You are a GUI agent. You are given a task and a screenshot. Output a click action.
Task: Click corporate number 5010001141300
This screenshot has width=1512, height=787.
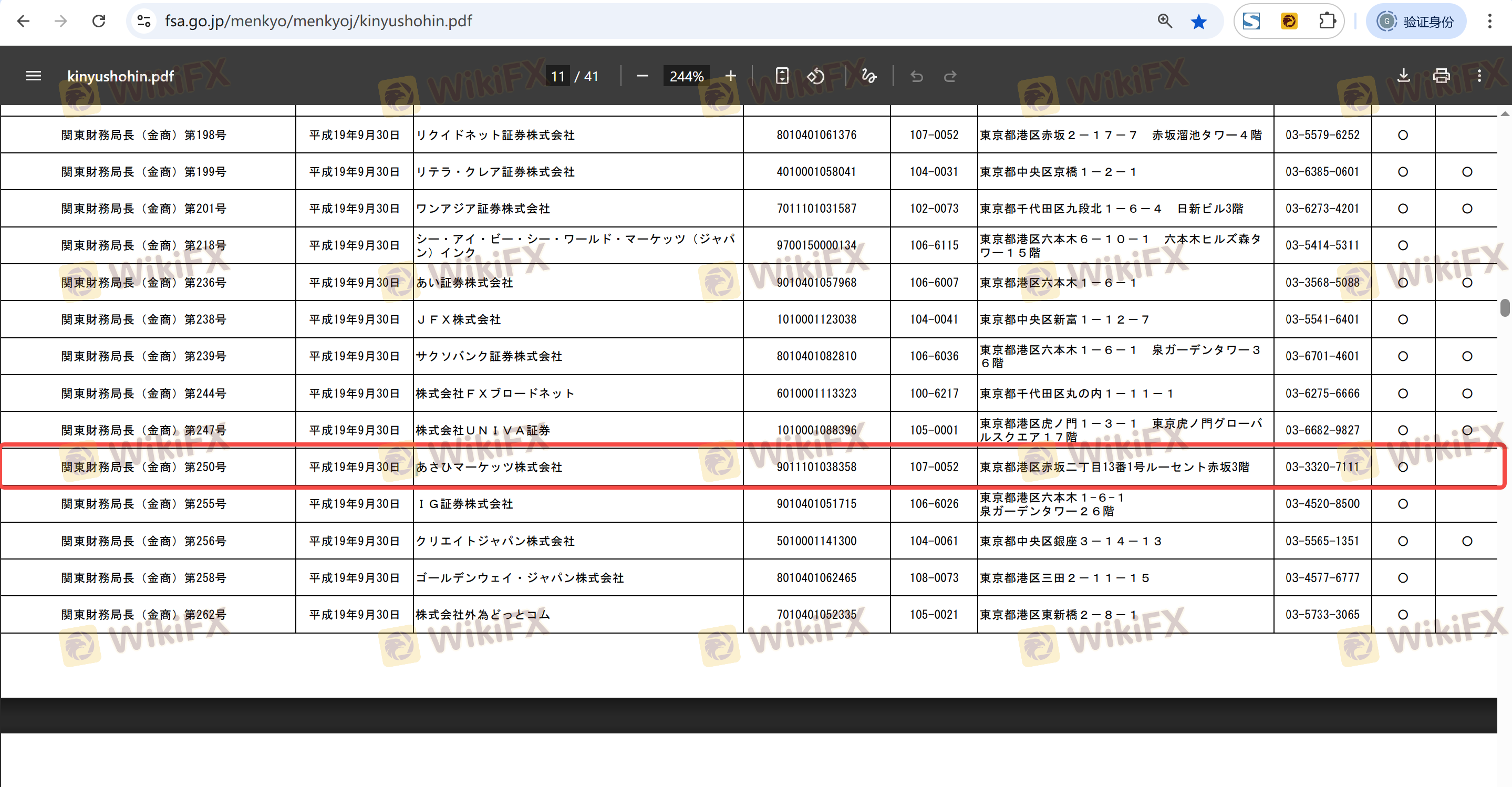click(x=816, y=542)
